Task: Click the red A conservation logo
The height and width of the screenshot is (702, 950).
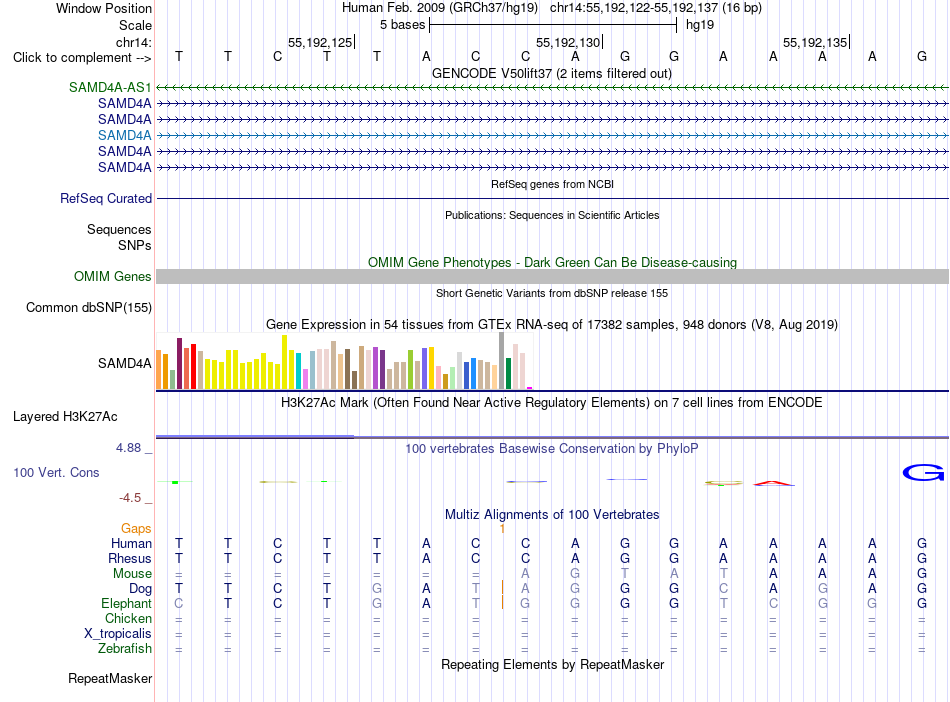Action: [773, 483]
